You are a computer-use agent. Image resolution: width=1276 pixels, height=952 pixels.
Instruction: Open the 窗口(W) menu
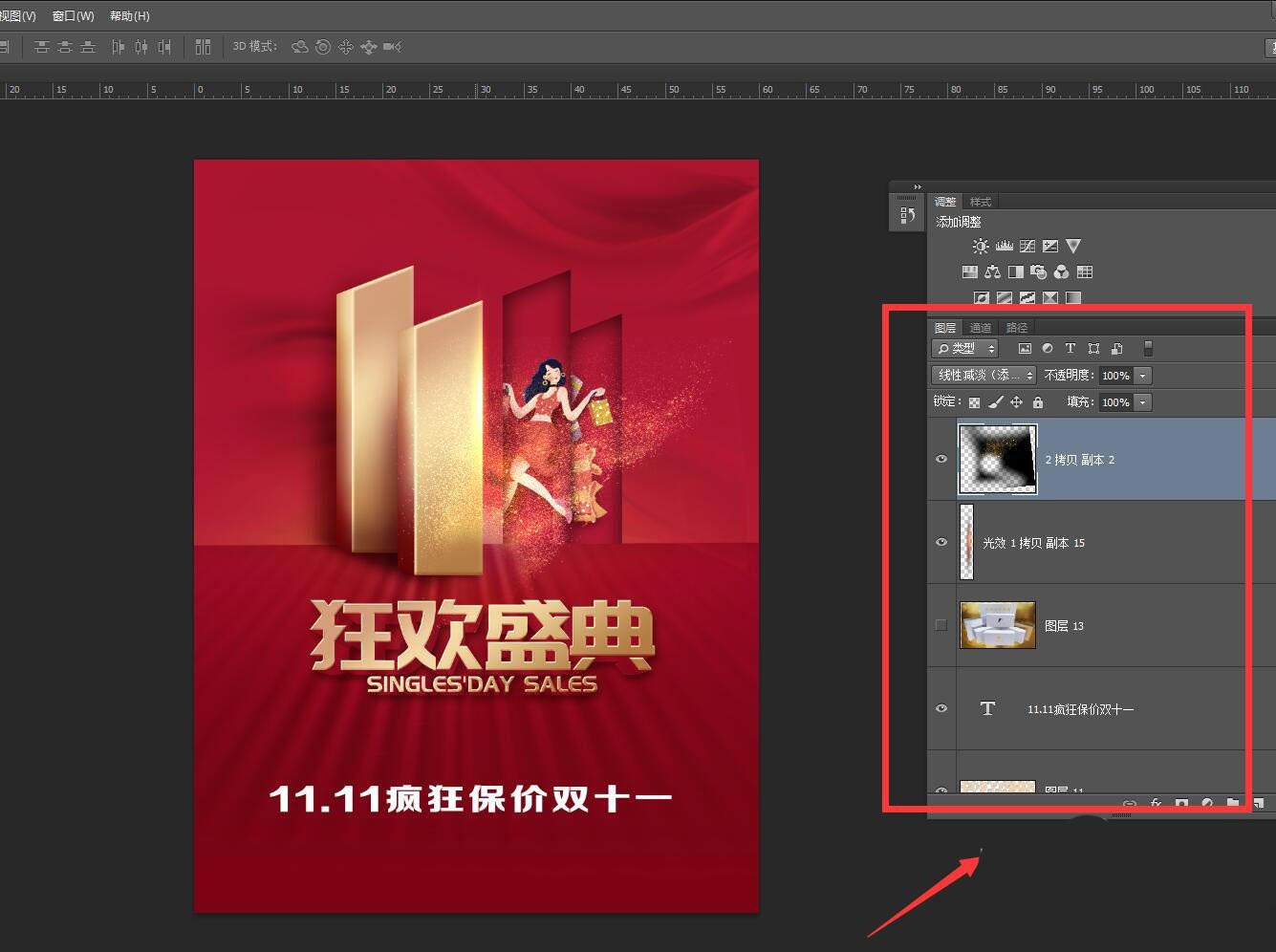point(74,16)
